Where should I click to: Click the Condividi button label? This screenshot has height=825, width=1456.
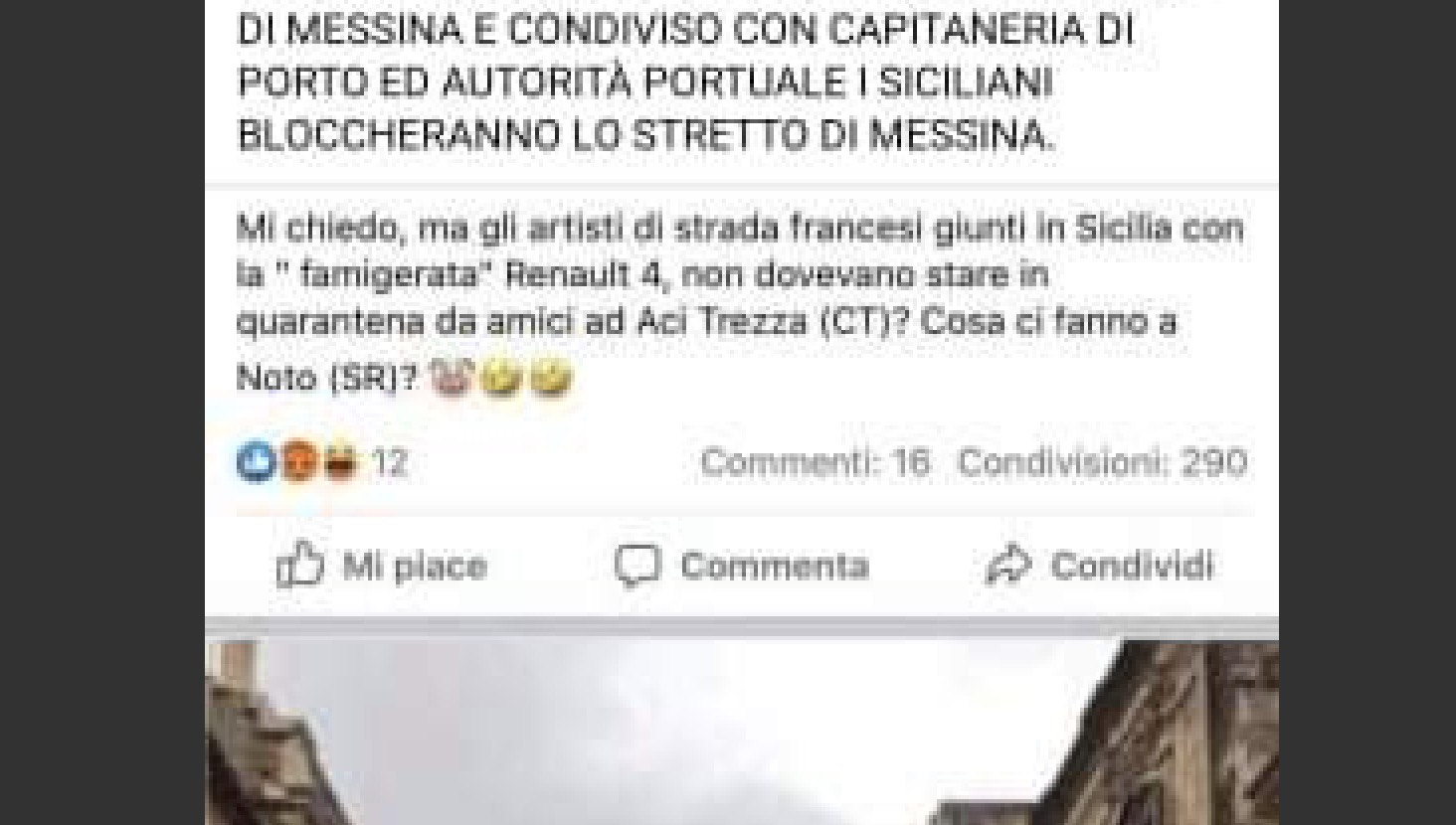(1133, 567)
